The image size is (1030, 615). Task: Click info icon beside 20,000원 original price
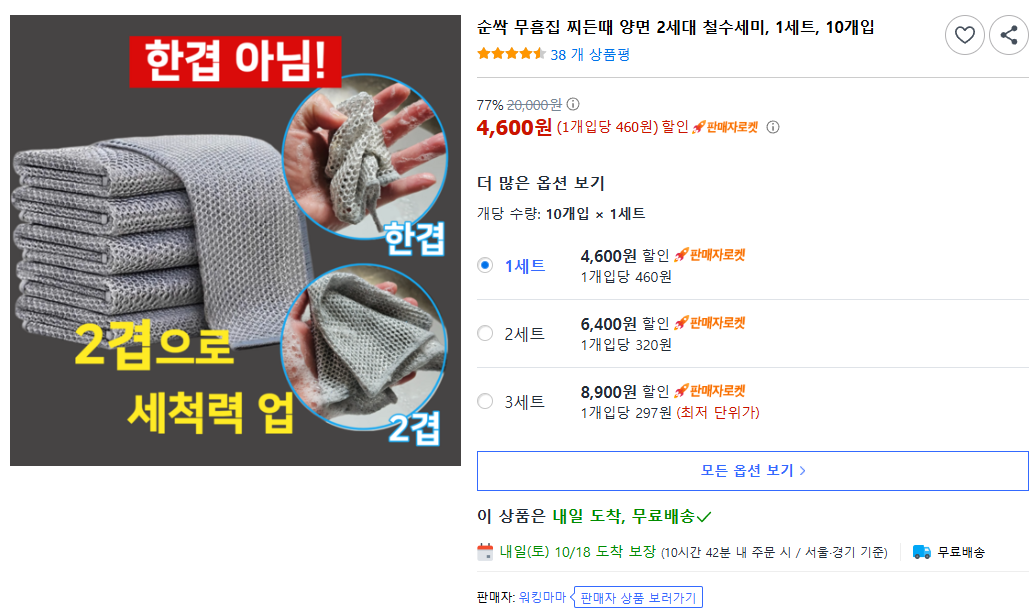573,104
